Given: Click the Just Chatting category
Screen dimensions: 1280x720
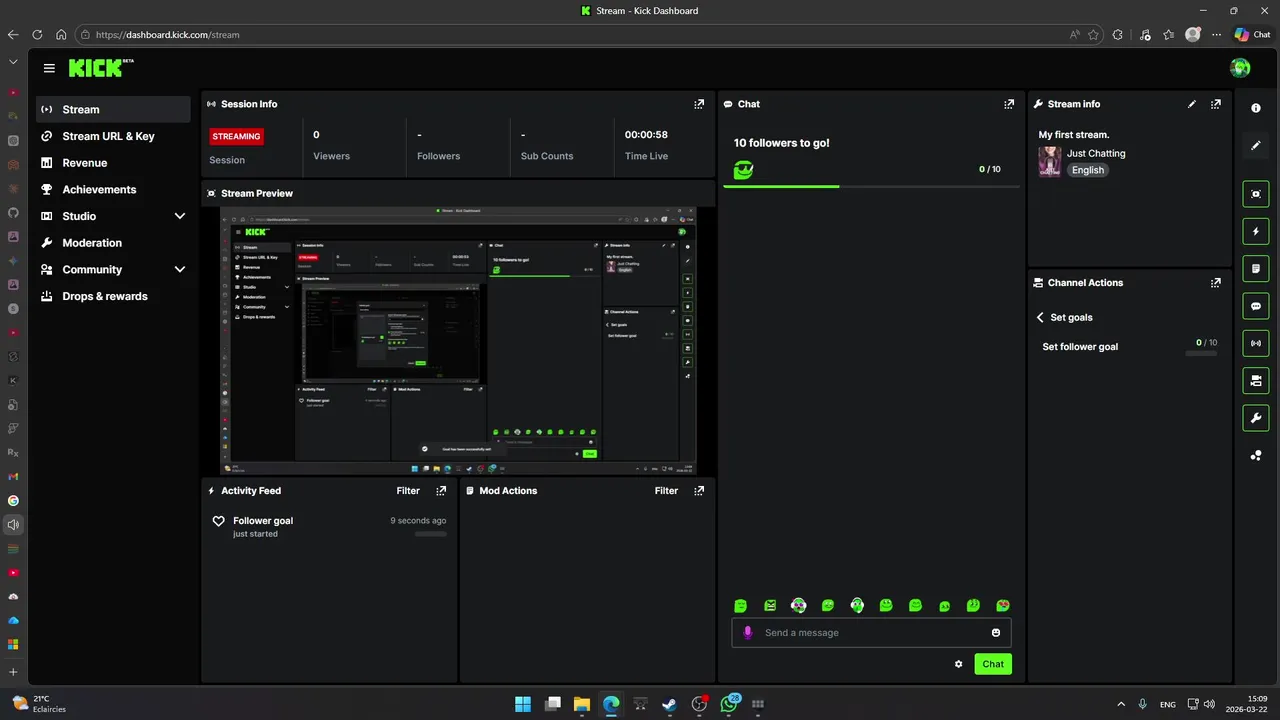Looking at the screenshot, I should pos(1096,154).
